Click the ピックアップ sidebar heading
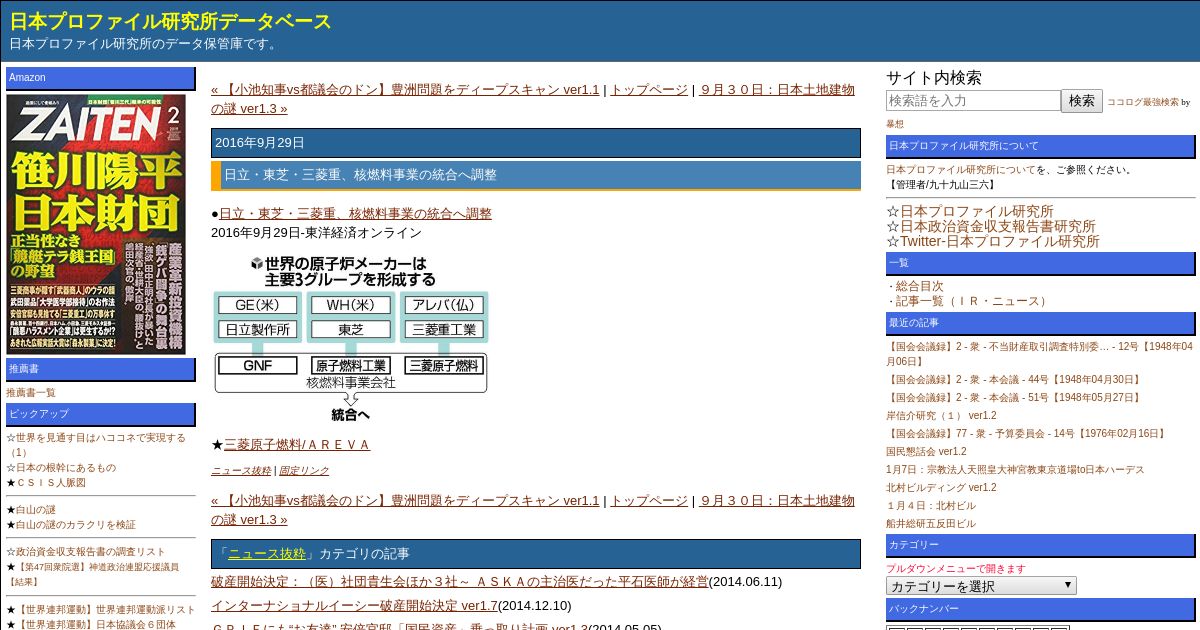The width and height of the screenshot is (1200, 630). [x=100, y=414]
